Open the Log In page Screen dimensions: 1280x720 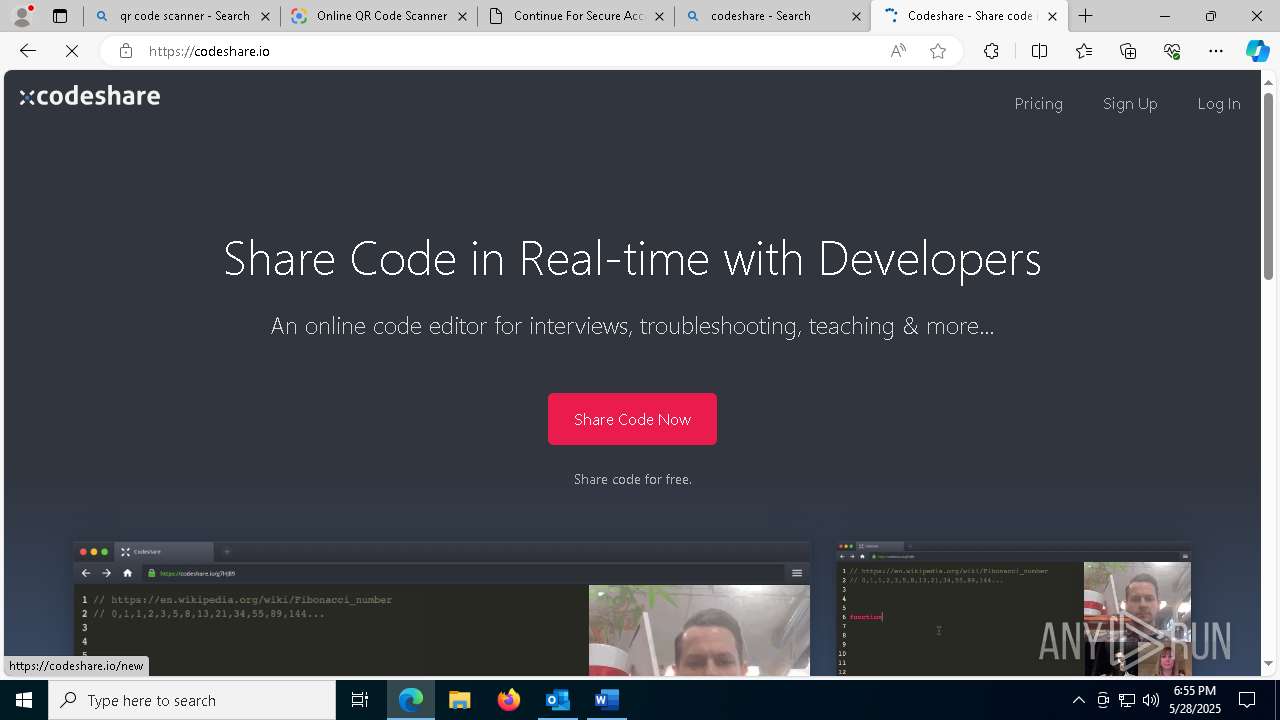click(1218, 104)
